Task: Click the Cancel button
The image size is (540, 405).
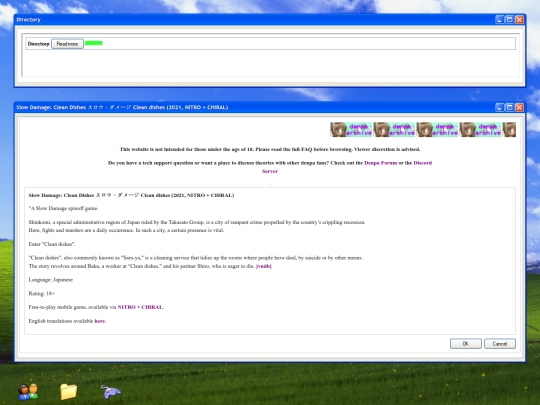Action: pos(500,344)
